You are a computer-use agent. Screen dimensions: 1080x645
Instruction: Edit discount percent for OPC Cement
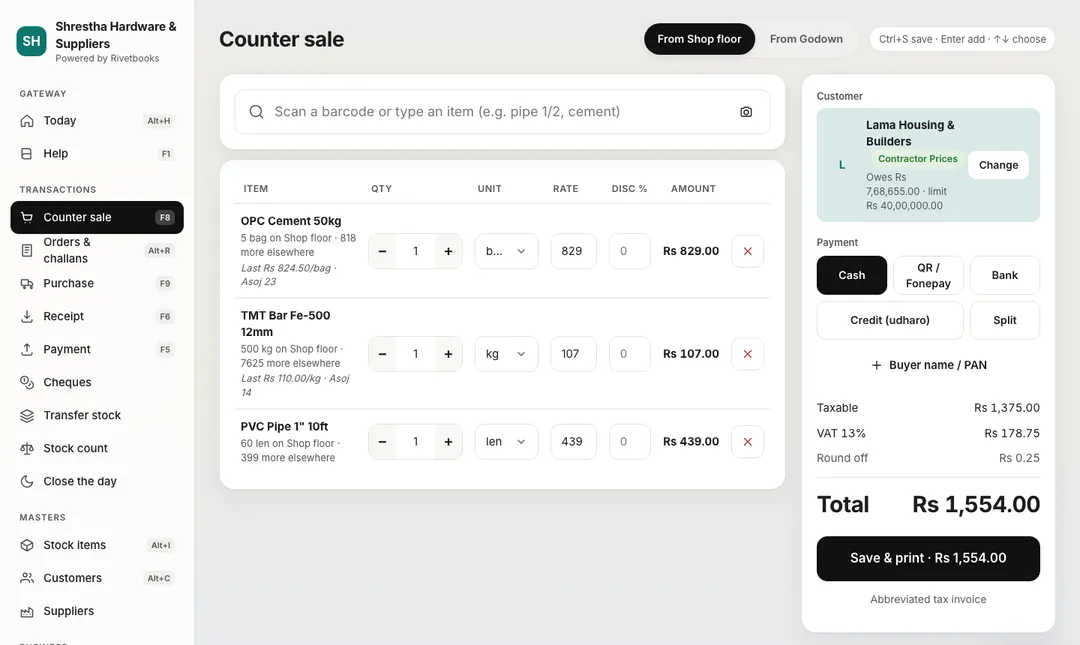tap(630, 251)
